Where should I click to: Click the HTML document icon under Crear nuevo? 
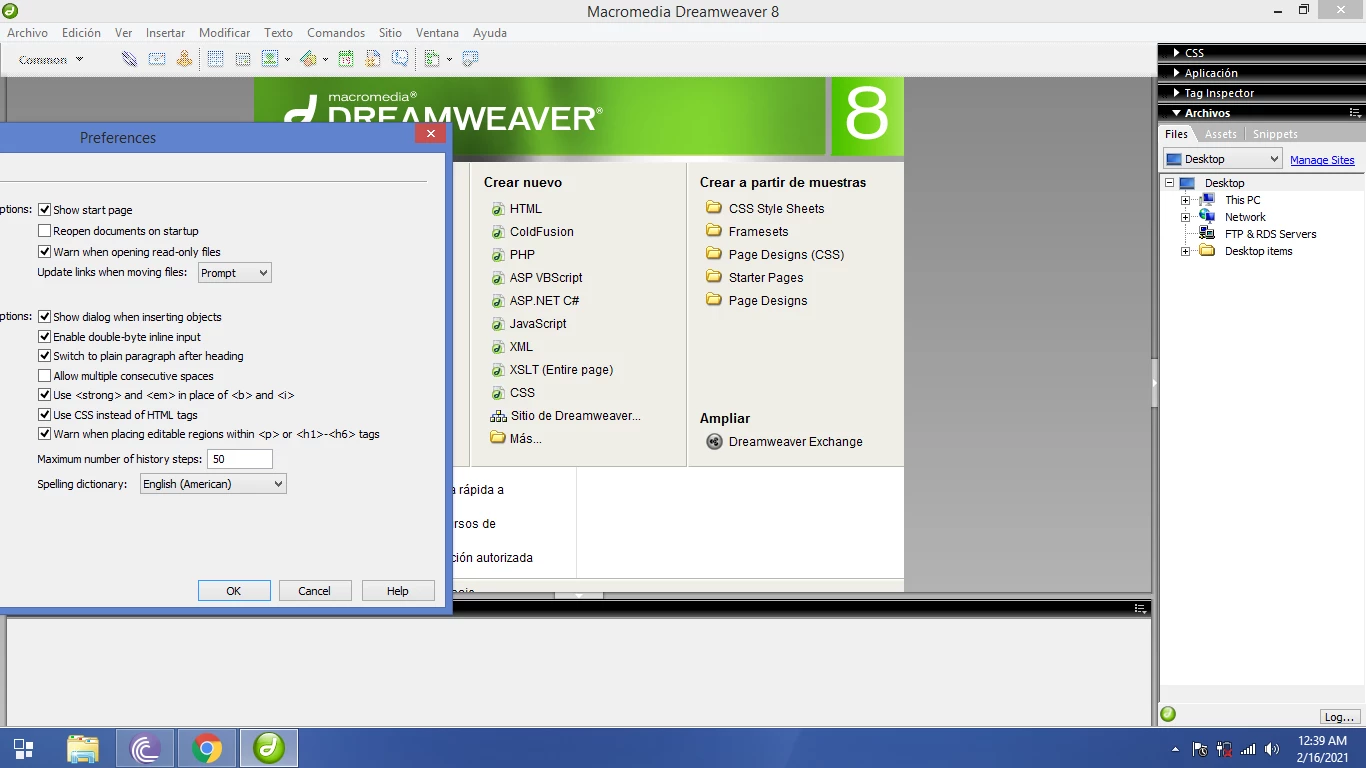498,209
